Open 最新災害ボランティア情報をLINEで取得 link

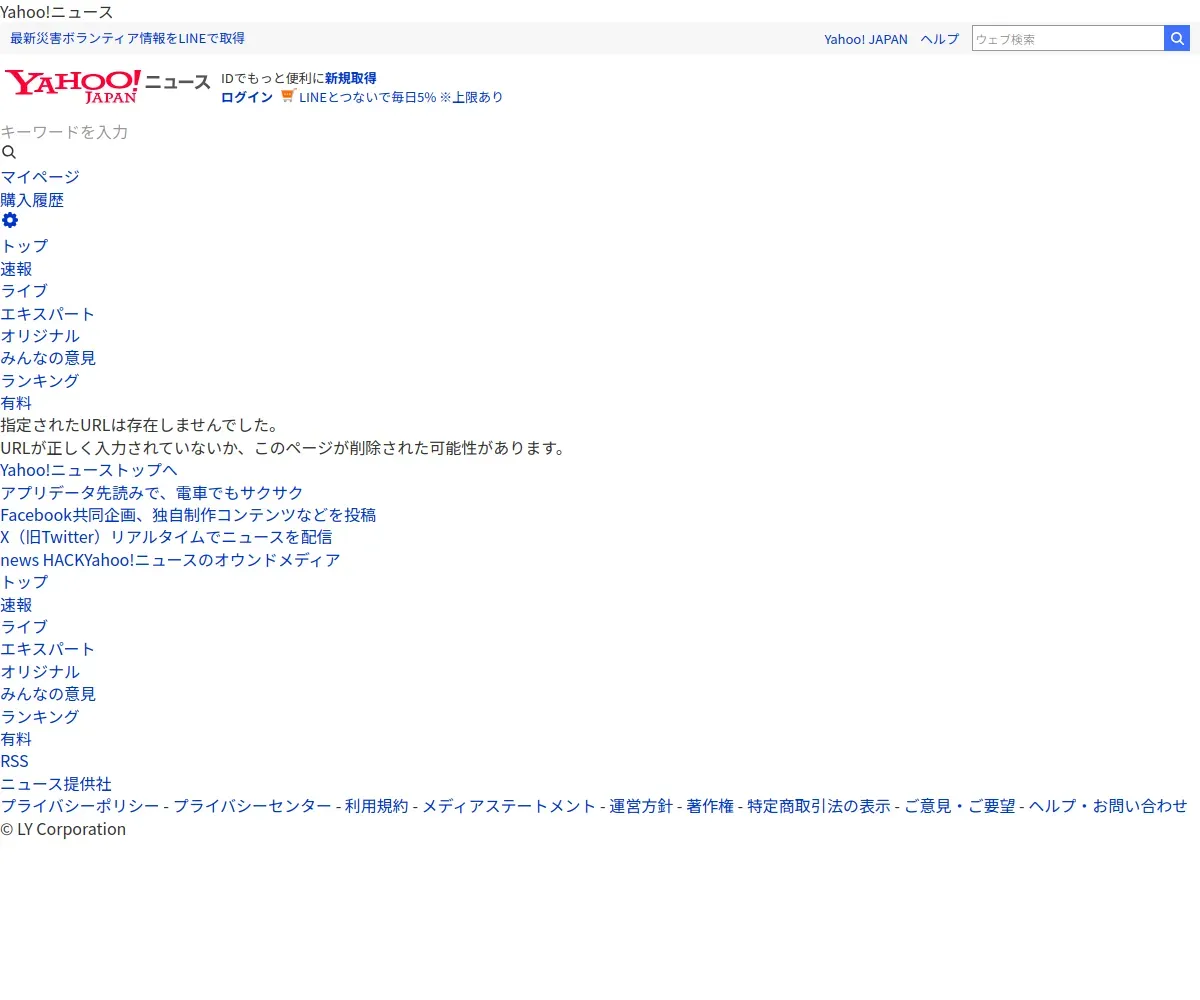coord(127,38)
